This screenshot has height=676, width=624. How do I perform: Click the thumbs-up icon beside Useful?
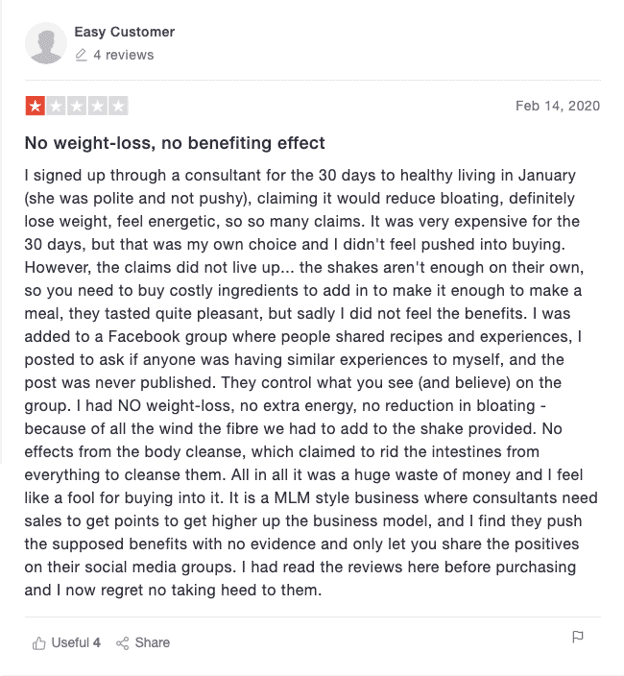(39, 643)
